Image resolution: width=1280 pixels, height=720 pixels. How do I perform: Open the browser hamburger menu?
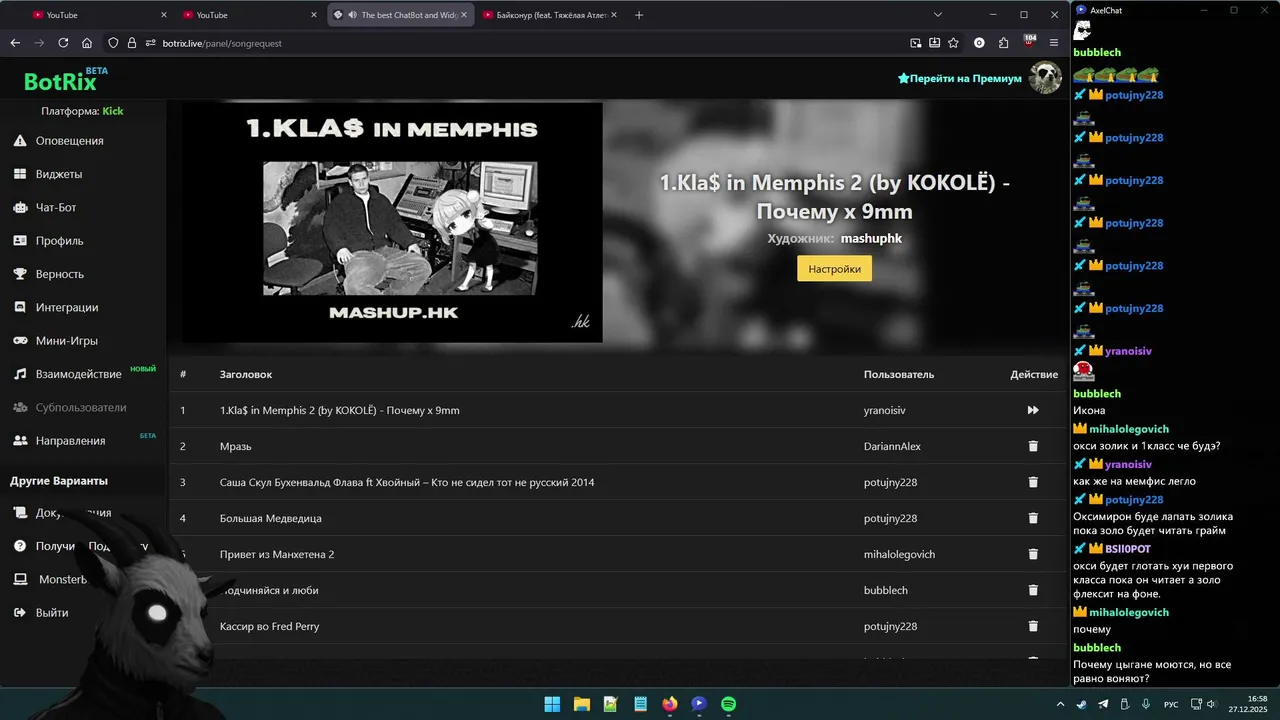tap(1054, 43)
